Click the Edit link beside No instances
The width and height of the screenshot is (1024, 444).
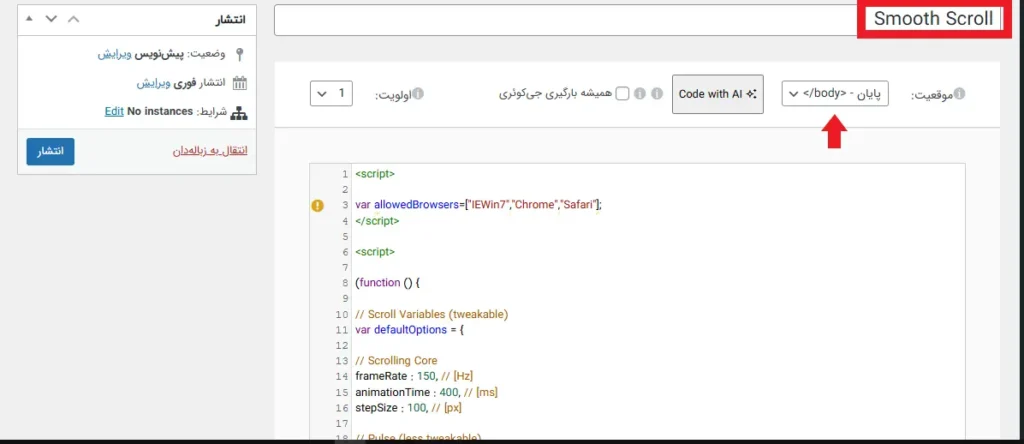[114, 112]
